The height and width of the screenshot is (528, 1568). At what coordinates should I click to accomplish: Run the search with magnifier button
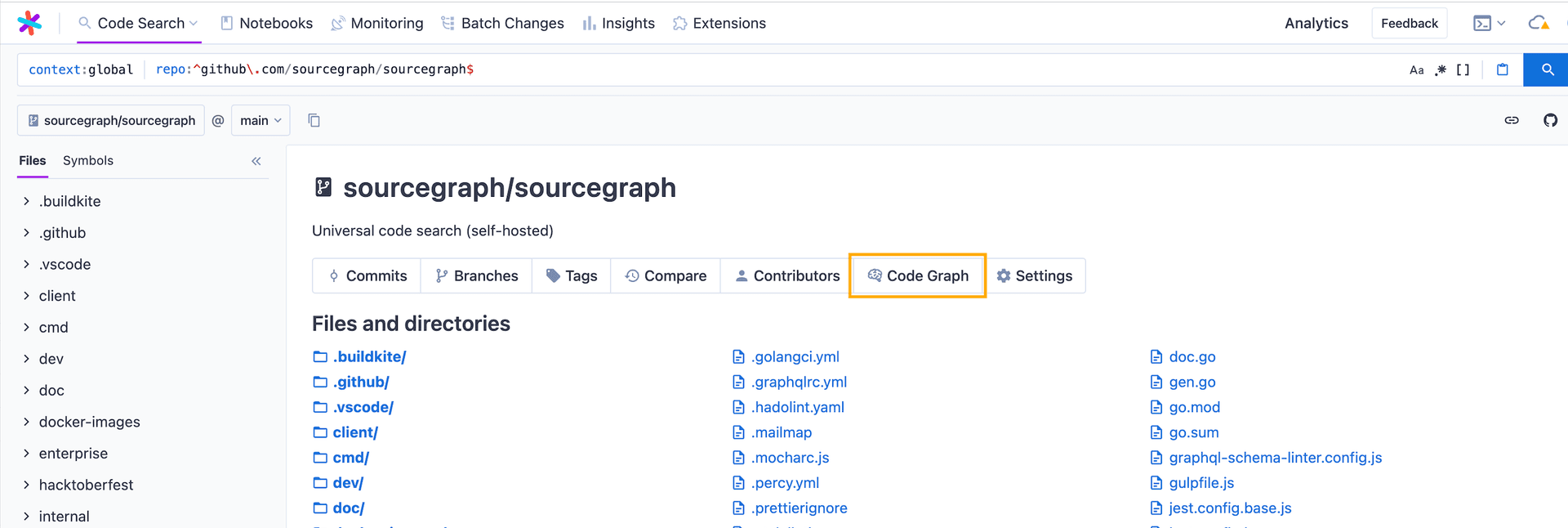point(1546,69)
